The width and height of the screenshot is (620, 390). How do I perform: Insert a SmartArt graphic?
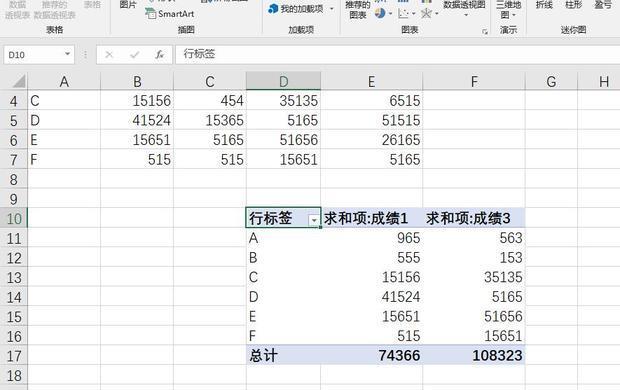coord(170,14)
